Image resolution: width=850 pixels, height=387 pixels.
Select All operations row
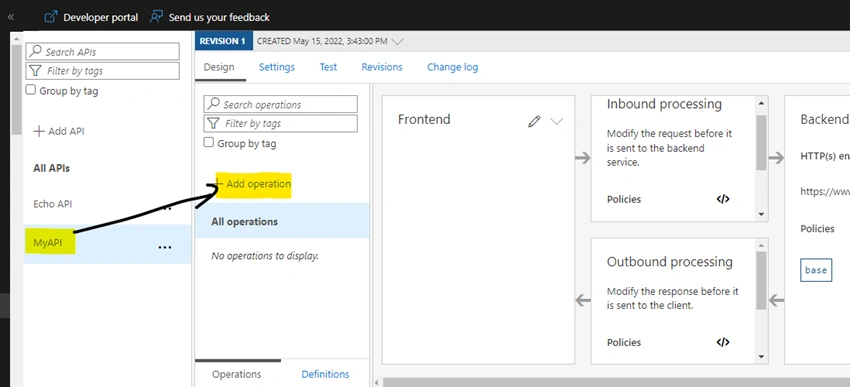282,221
